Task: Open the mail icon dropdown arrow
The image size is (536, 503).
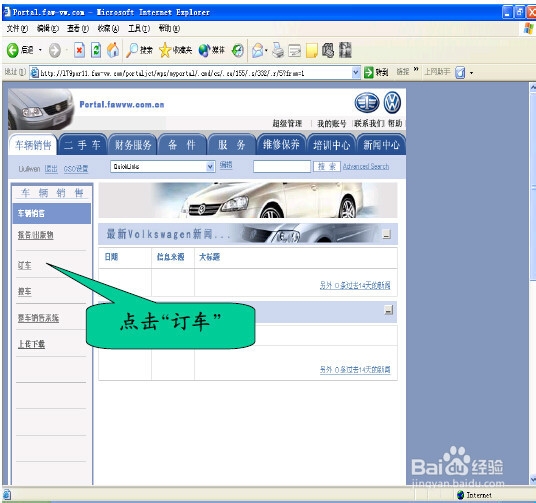Action: pyautogui.click(x=266, y=51)
